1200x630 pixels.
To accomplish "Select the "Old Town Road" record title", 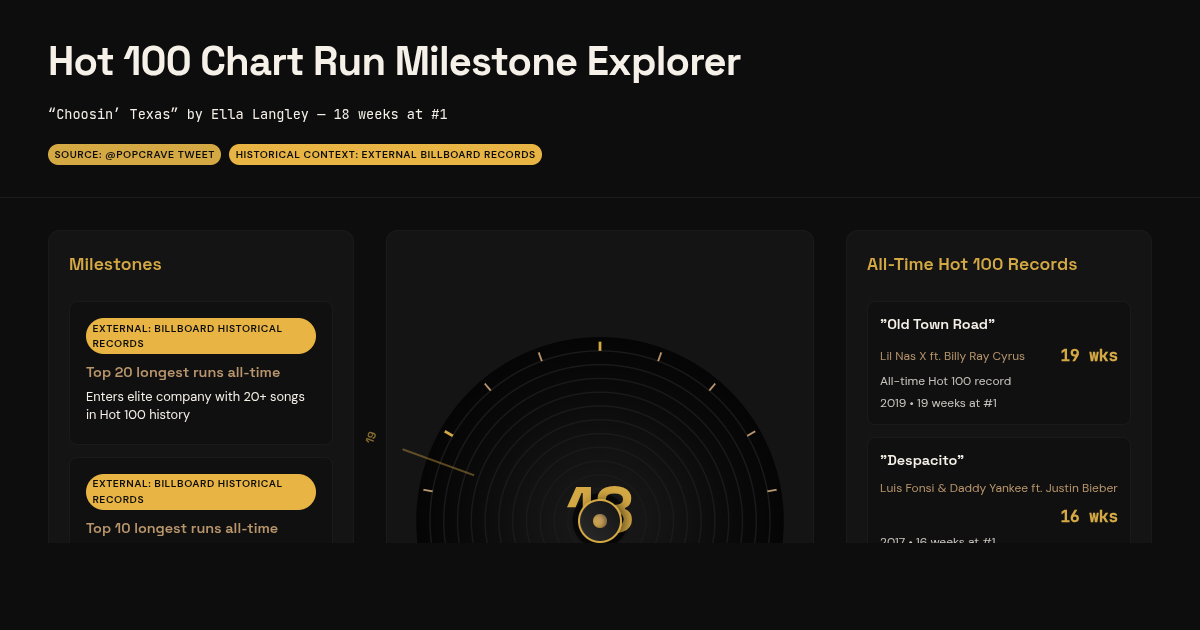I will click(x=938, y=324).
